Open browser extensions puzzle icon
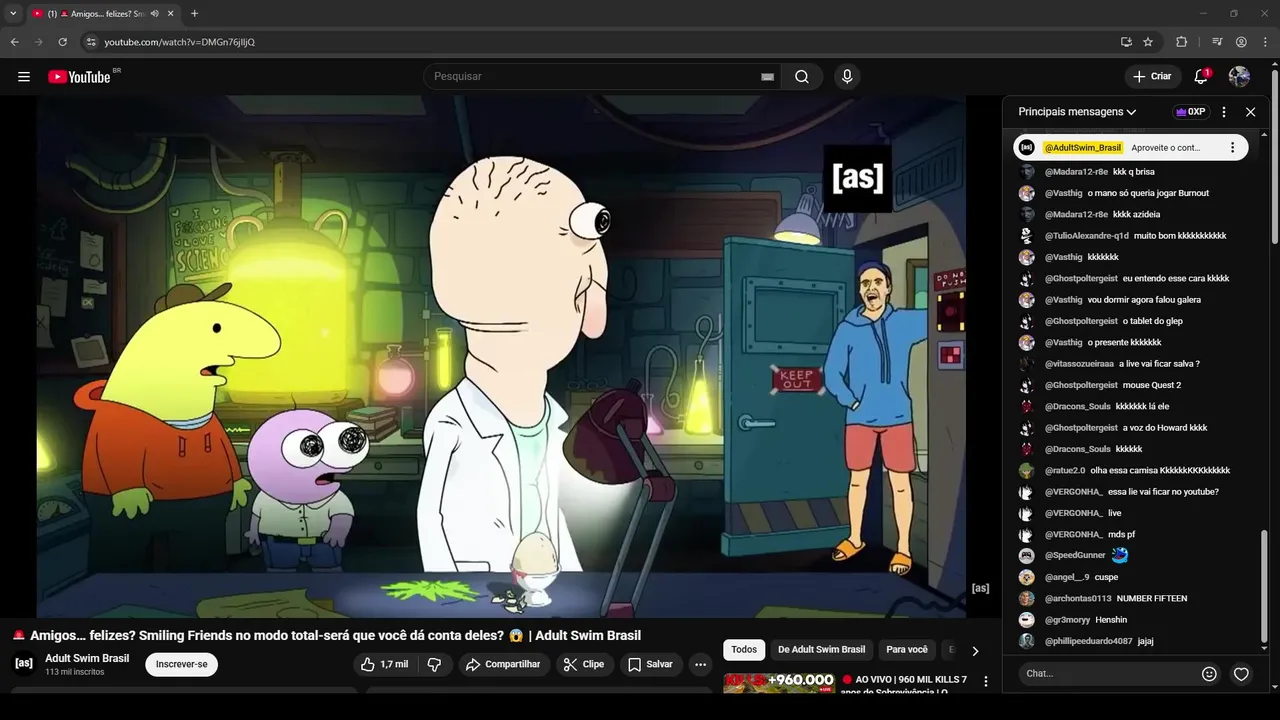 pos(1182,42)
